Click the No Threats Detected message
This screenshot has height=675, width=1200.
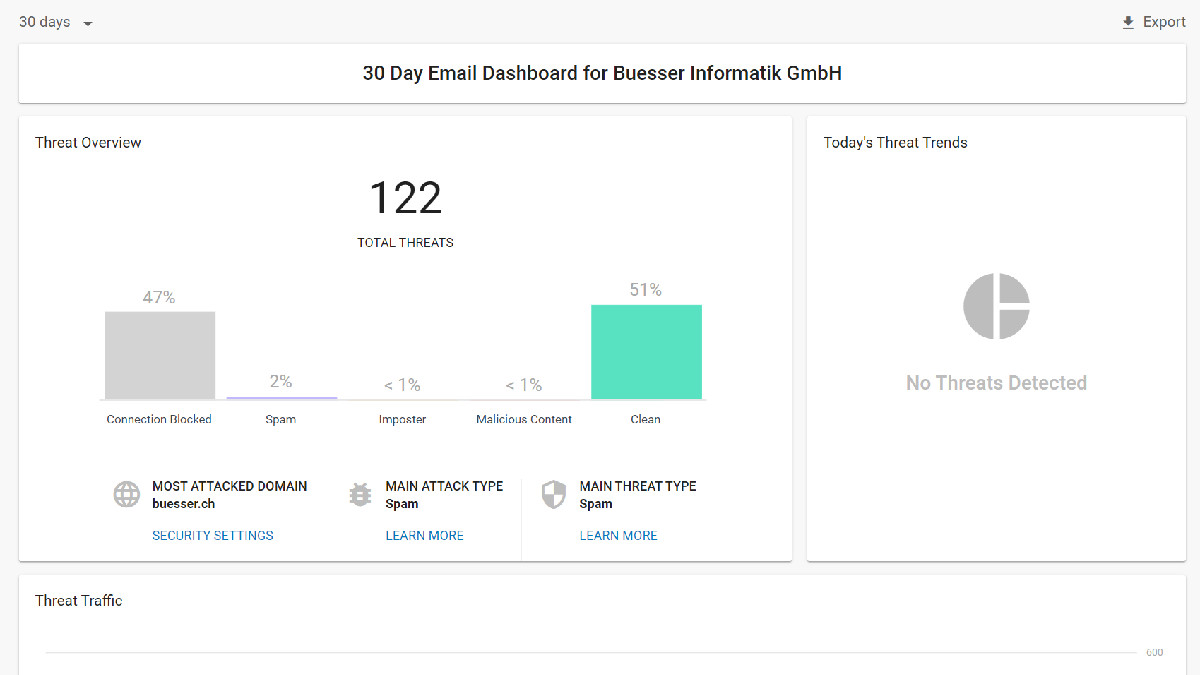click(996, 383)
